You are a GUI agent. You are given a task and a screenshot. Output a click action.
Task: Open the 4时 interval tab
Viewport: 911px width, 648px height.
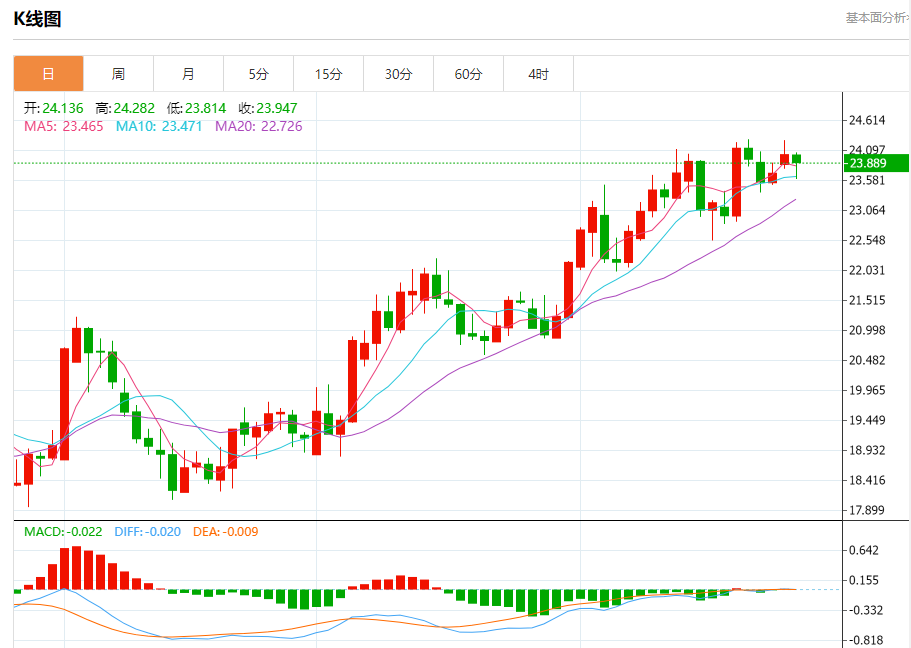coord(539,74)
